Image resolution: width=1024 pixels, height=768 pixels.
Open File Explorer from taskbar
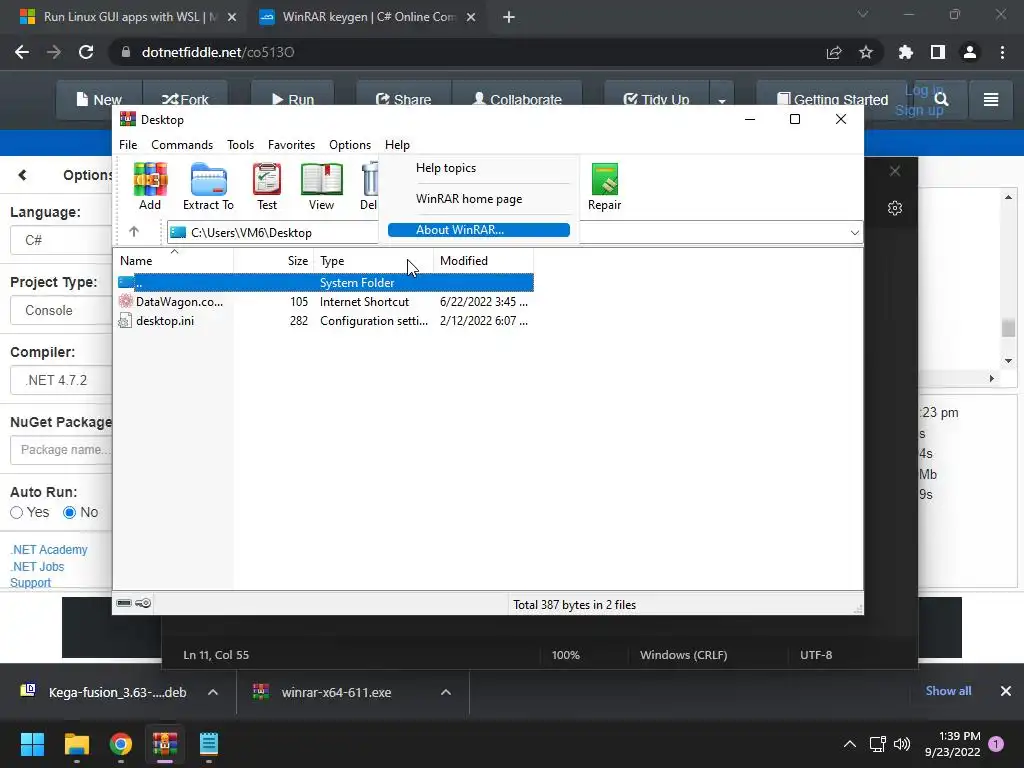[x=76, y=744]
